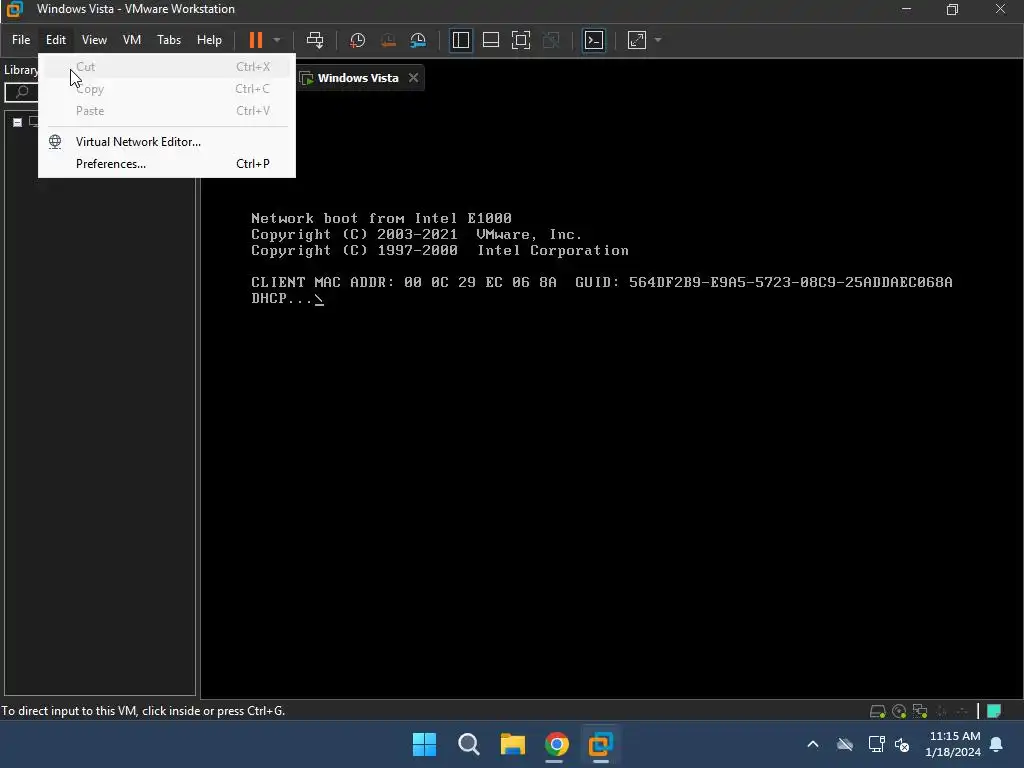Click the library search field
The width and height of the screenshot is (1024, 768).
tap(21, 92)
